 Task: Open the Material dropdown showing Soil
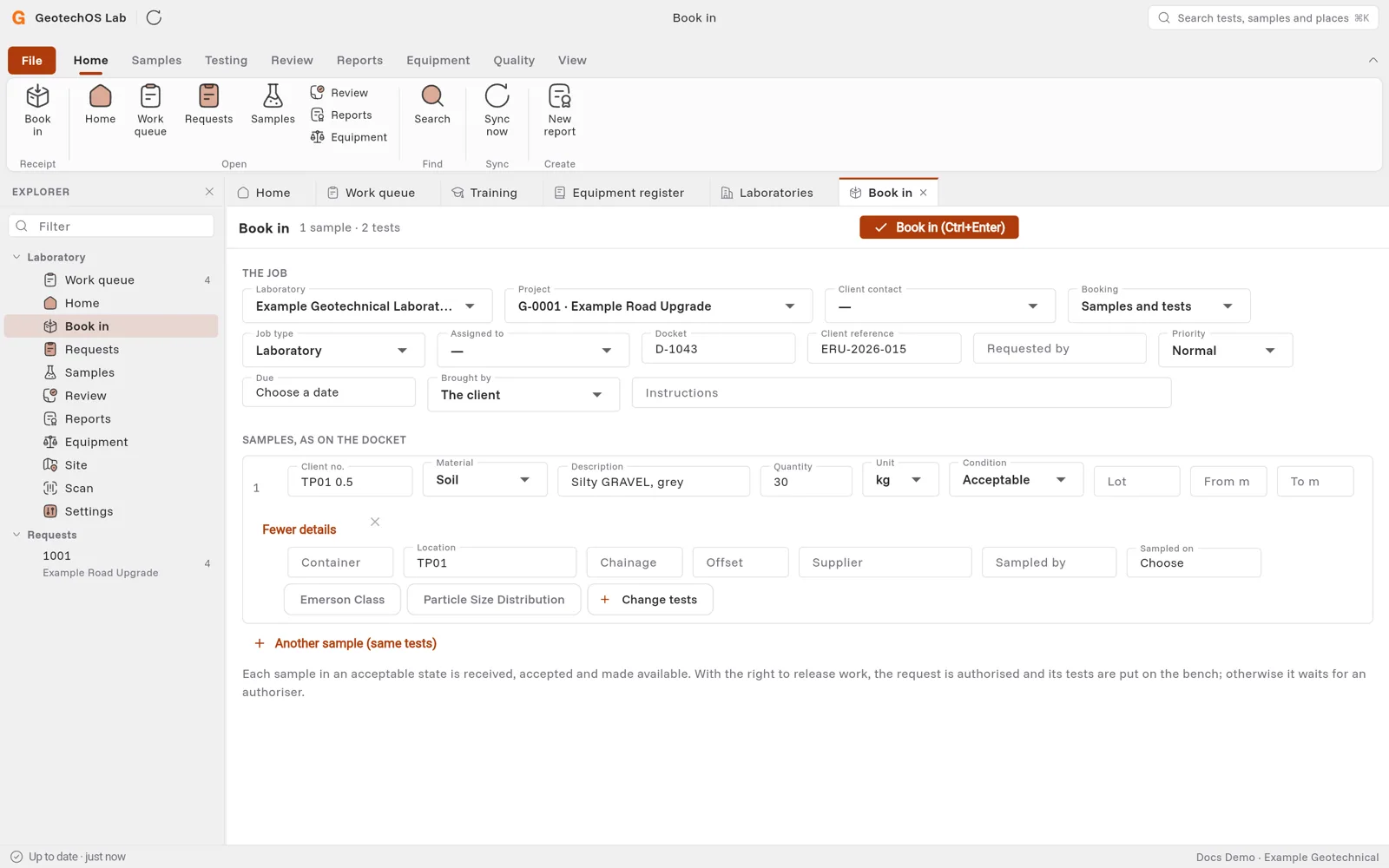pos(484,480)
